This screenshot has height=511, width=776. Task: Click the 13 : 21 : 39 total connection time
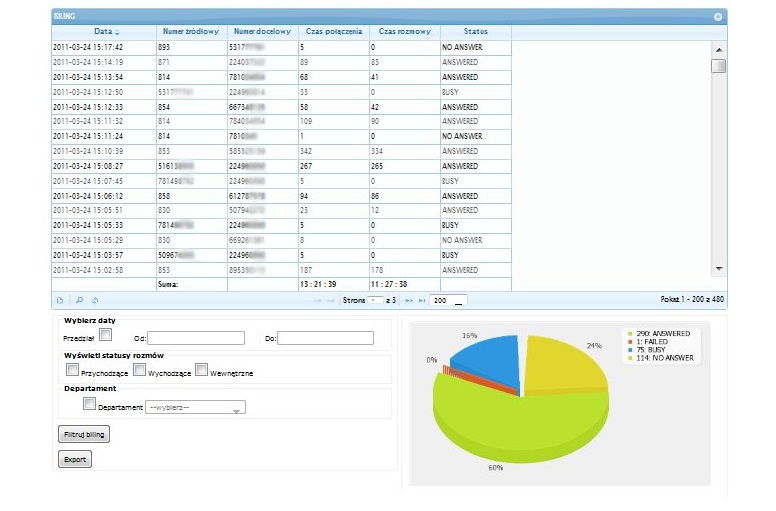click(x=318, y=284)
